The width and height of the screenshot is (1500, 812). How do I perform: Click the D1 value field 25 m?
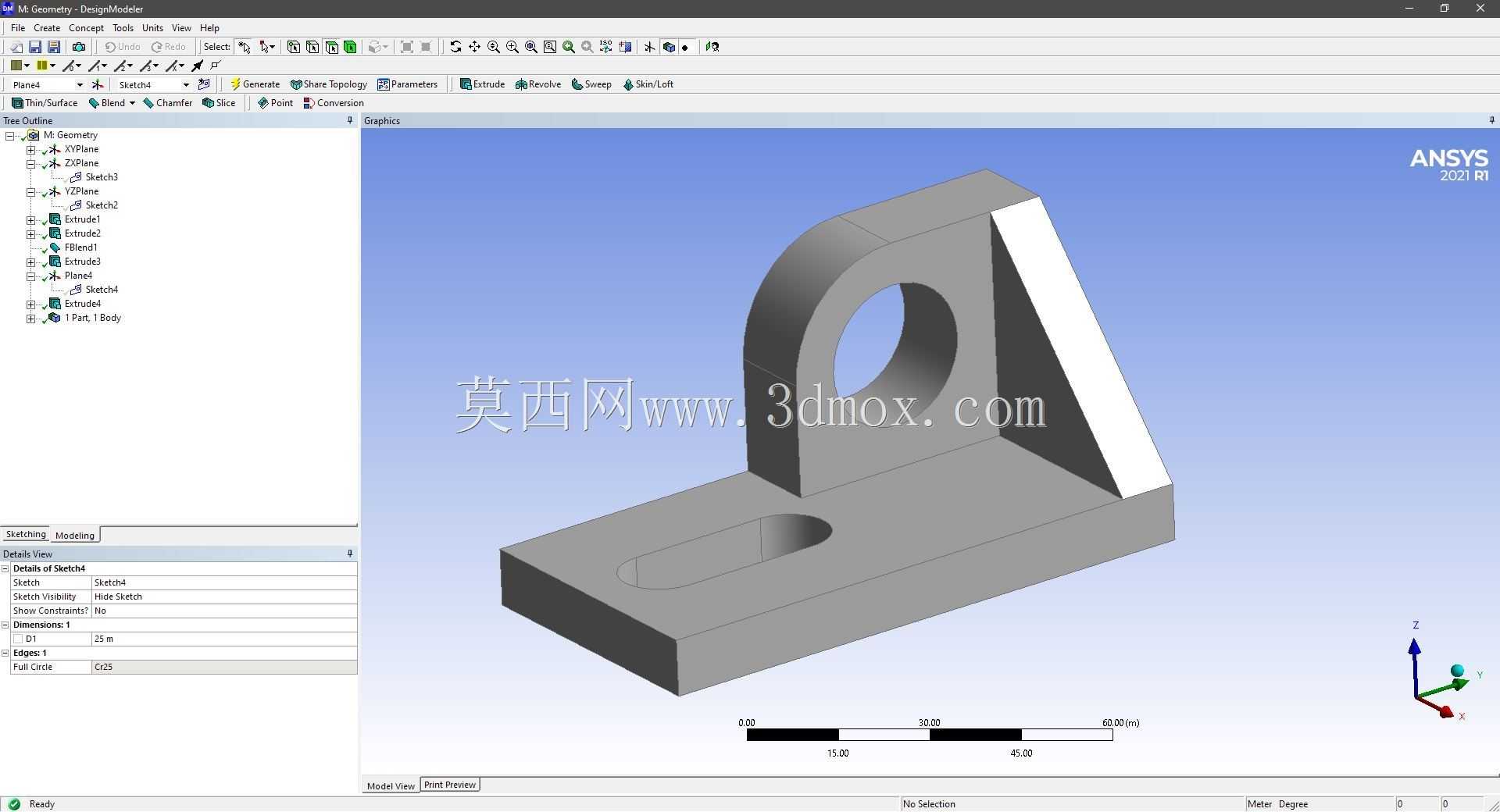coord(224,639)
